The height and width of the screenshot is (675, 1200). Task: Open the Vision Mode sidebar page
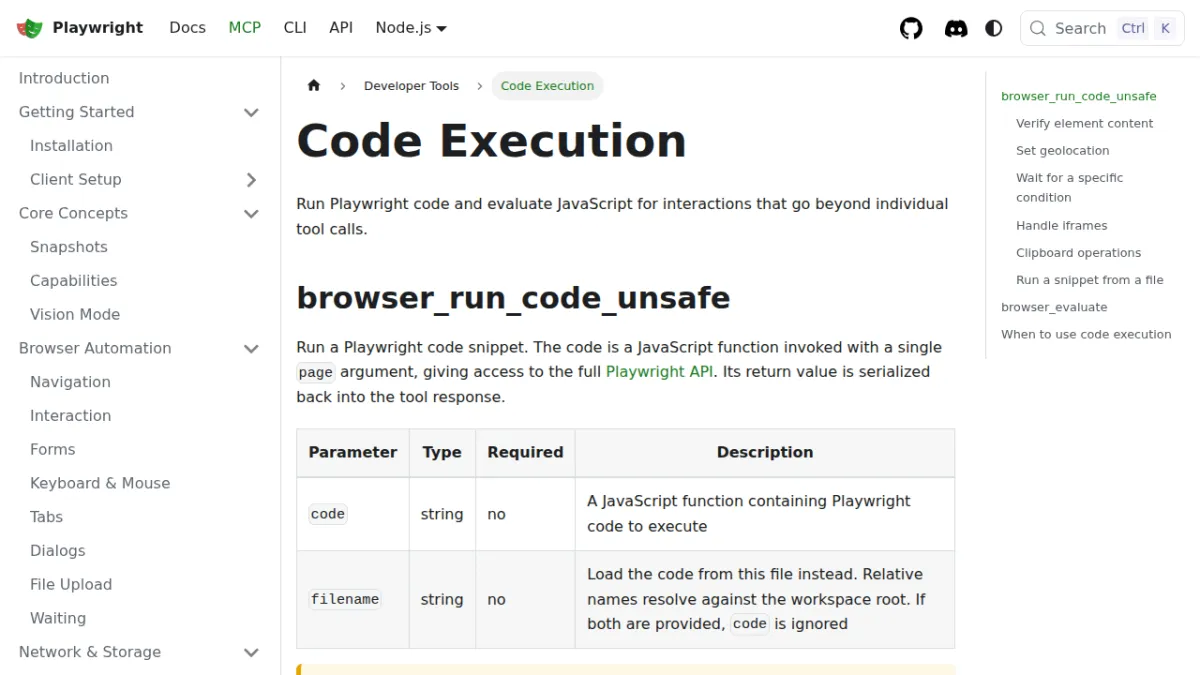(x=75, y=315)
